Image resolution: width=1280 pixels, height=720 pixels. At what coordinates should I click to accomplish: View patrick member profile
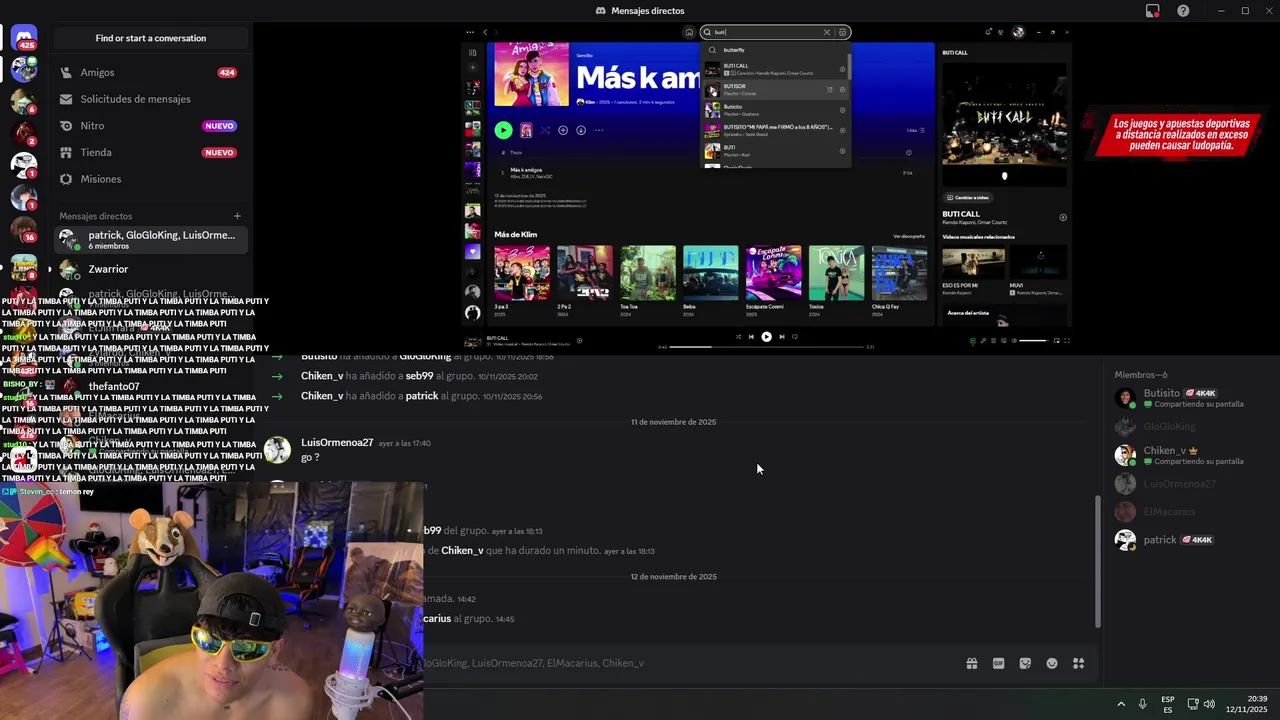click(x=1190, y=540)
